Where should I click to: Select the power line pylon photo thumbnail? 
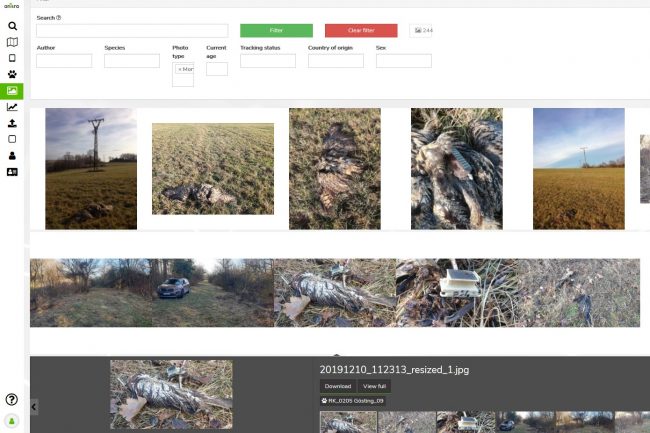(90, 169)
